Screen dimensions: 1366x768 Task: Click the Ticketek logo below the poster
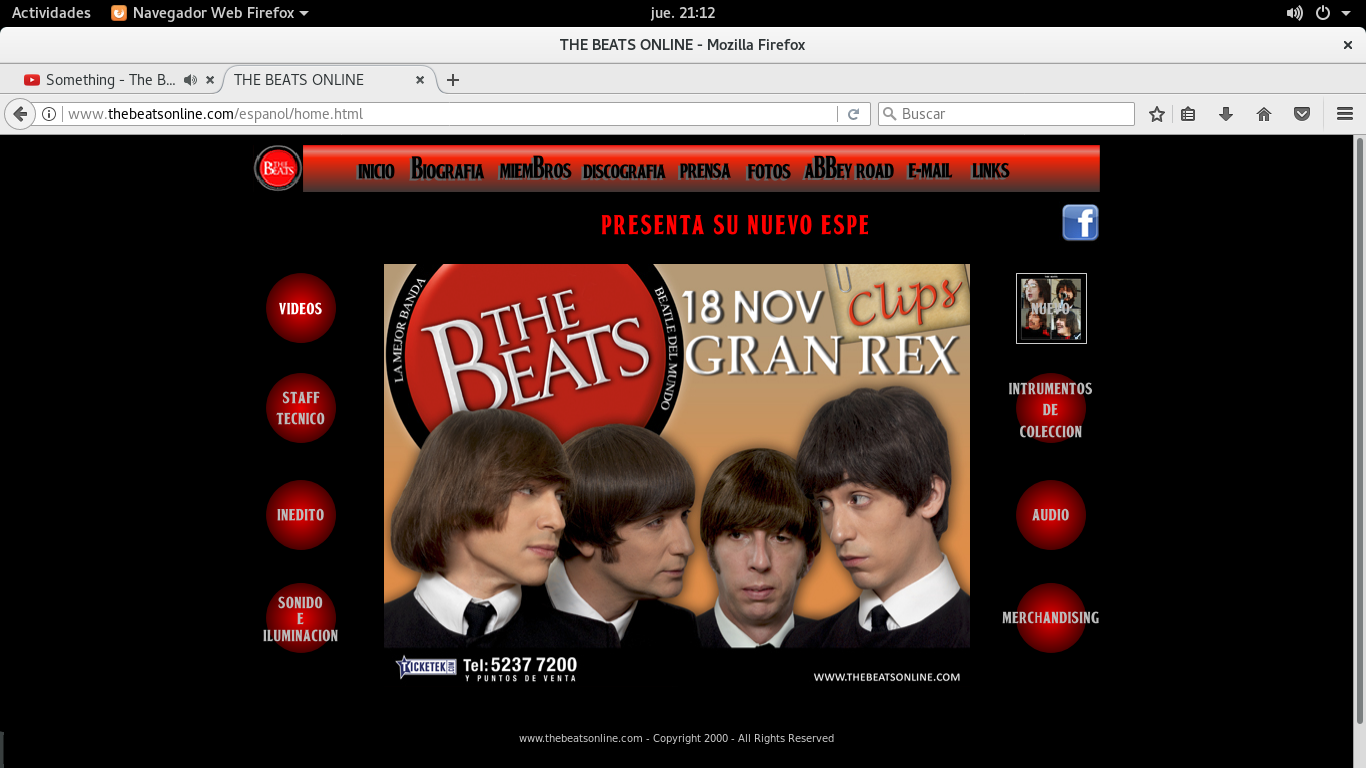pyautogui.click(x=426, y=666)
